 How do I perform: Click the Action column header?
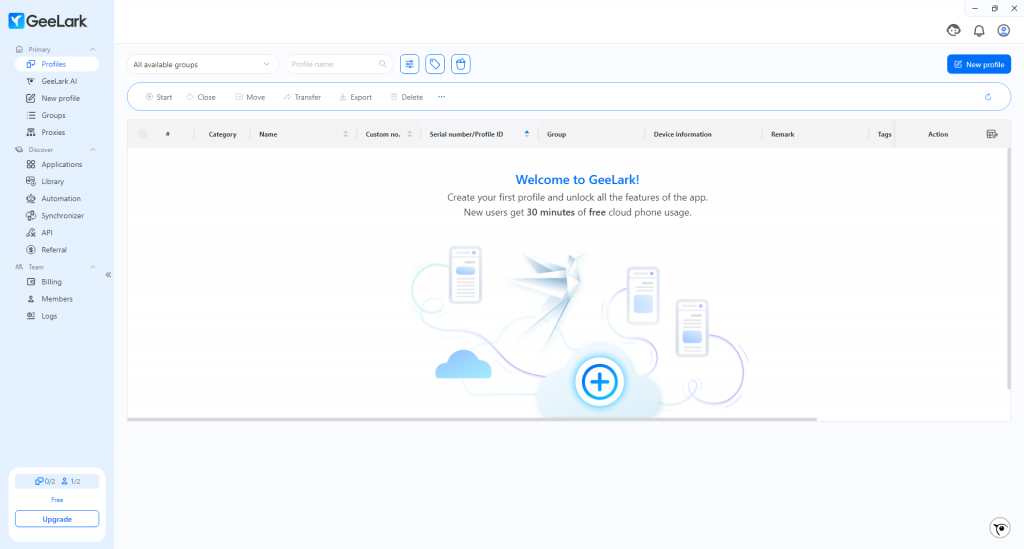coord(938,134)
